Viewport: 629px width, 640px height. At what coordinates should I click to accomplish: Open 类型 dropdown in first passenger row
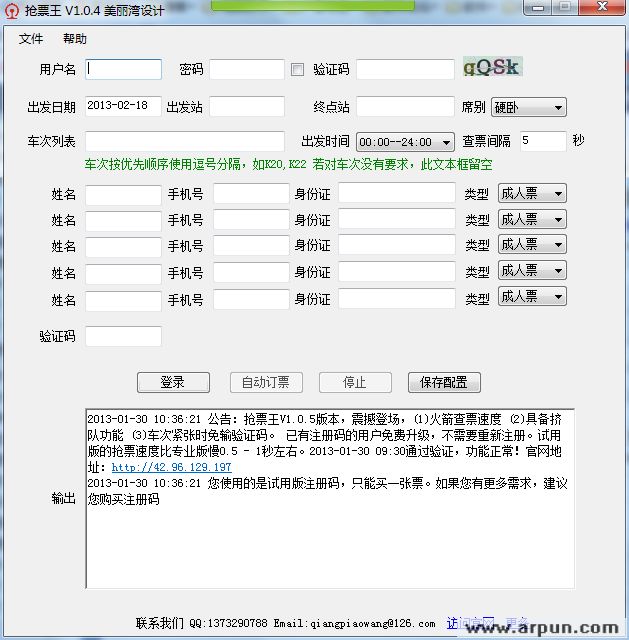point(530,193)
